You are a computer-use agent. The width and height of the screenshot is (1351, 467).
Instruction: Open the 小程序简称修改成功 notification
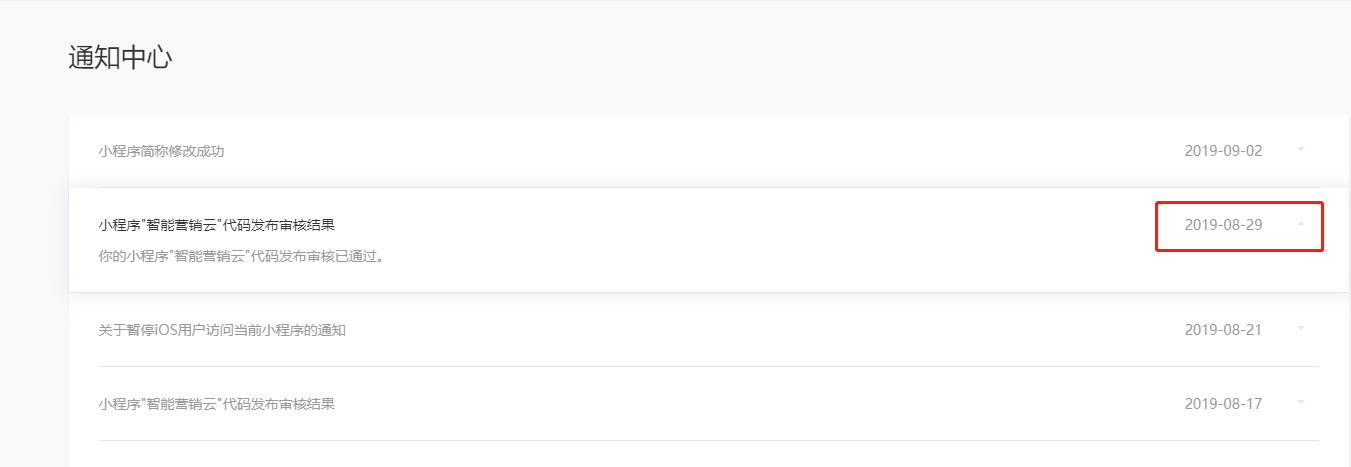click(161, 151)
